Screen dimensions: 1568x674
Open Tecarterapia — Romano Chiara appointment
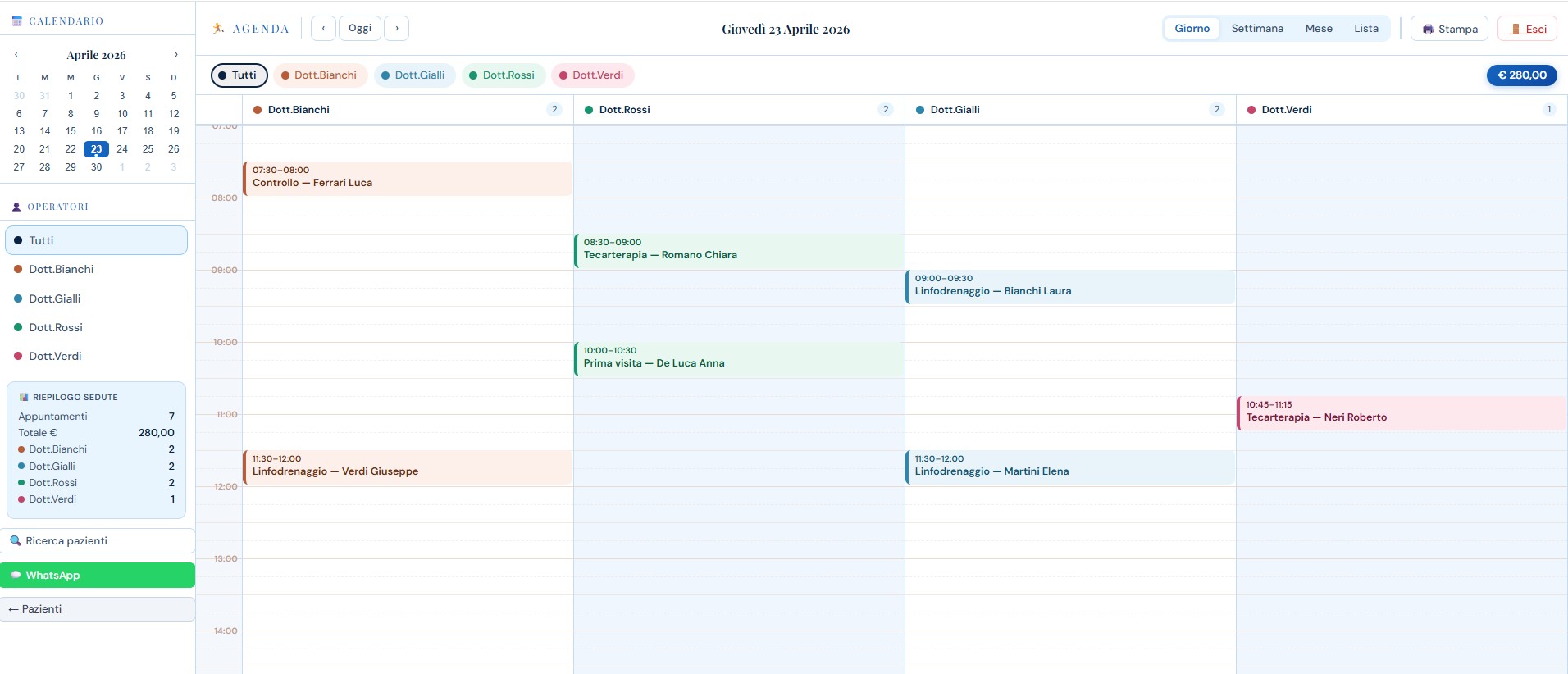click(739, 251)
